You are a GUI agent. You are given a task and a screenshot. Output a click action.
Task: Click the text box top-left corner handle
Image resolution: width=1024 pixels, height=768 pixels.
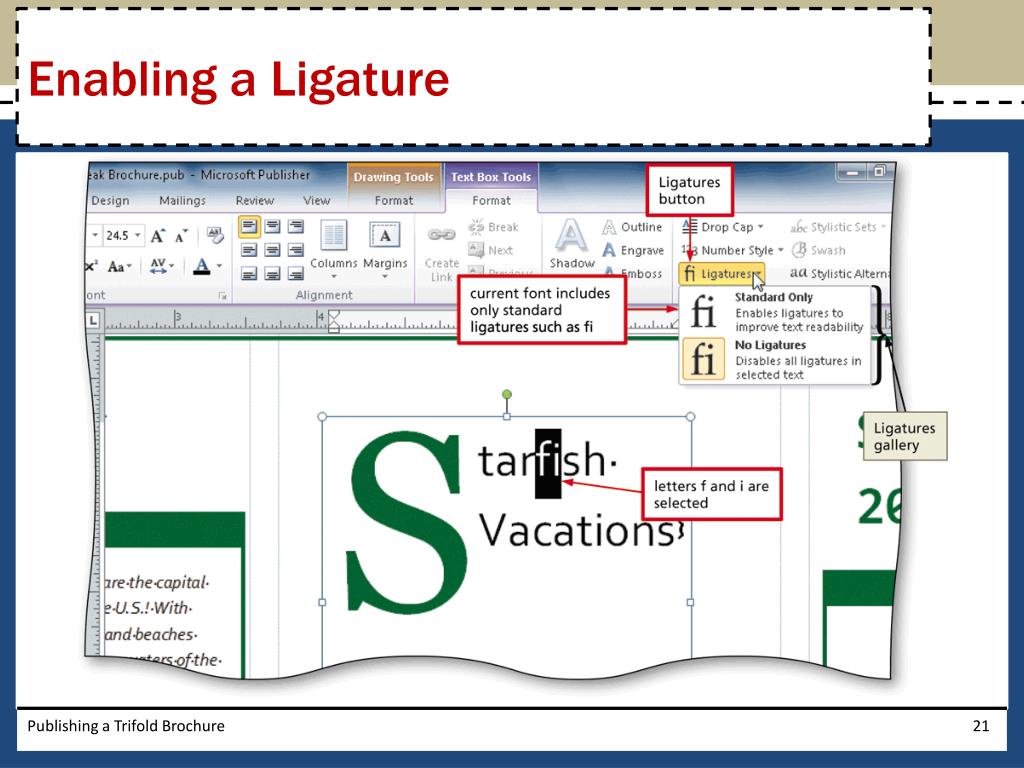click(322, 417)
